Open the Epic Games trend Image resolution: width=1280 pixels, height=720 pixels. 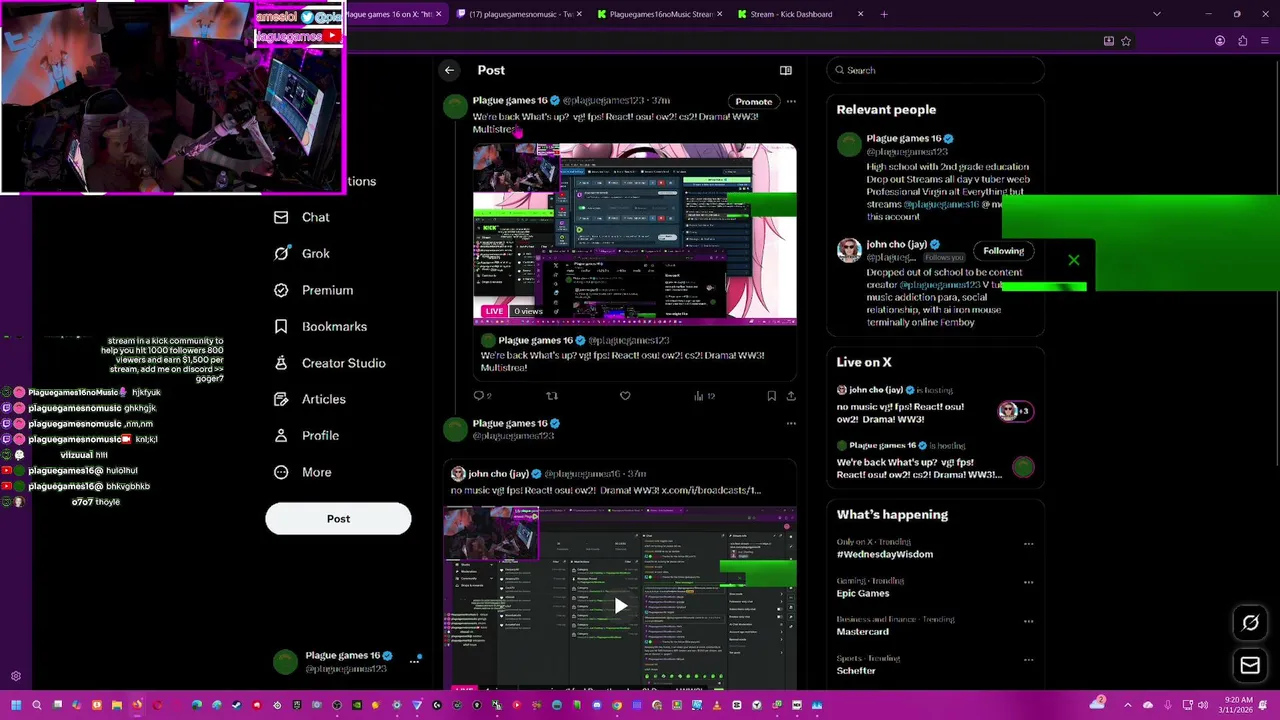pos(863,593)
